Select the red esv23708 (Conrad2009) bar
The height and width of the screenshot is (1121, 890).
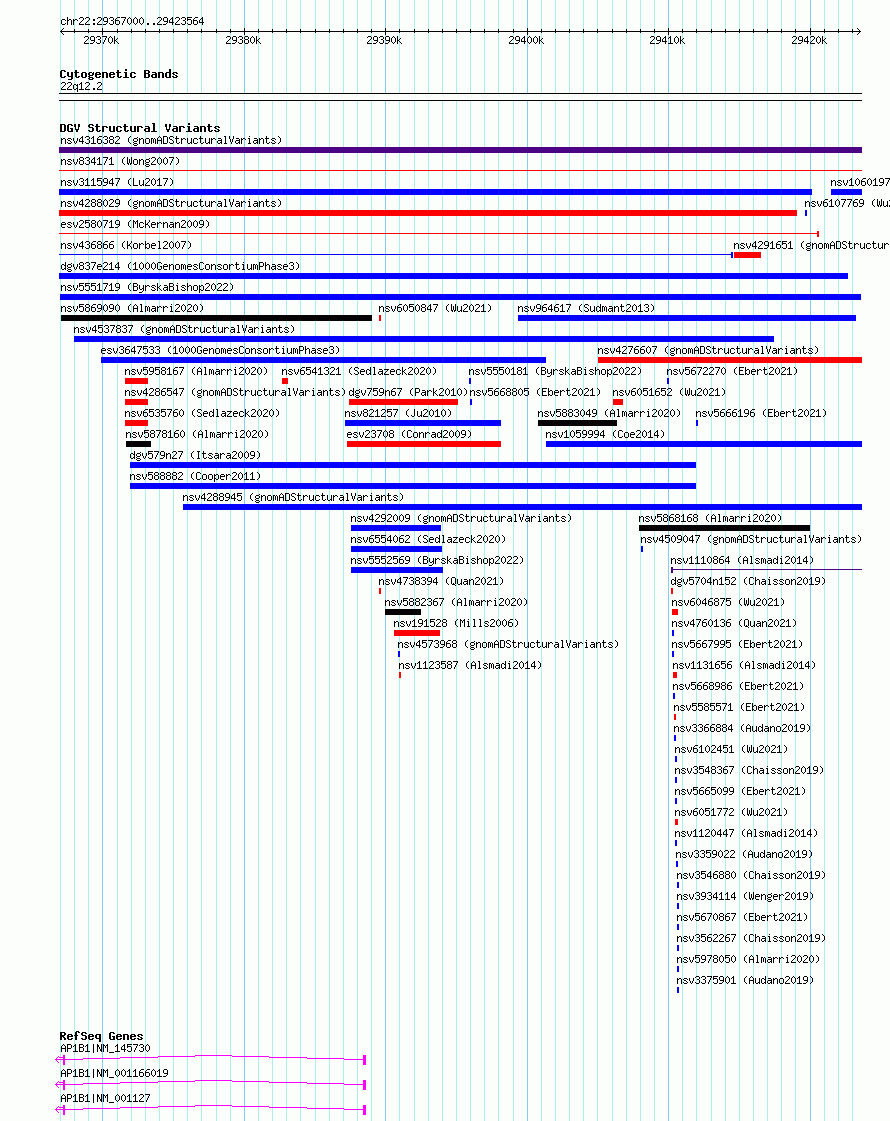pos(424,444)
